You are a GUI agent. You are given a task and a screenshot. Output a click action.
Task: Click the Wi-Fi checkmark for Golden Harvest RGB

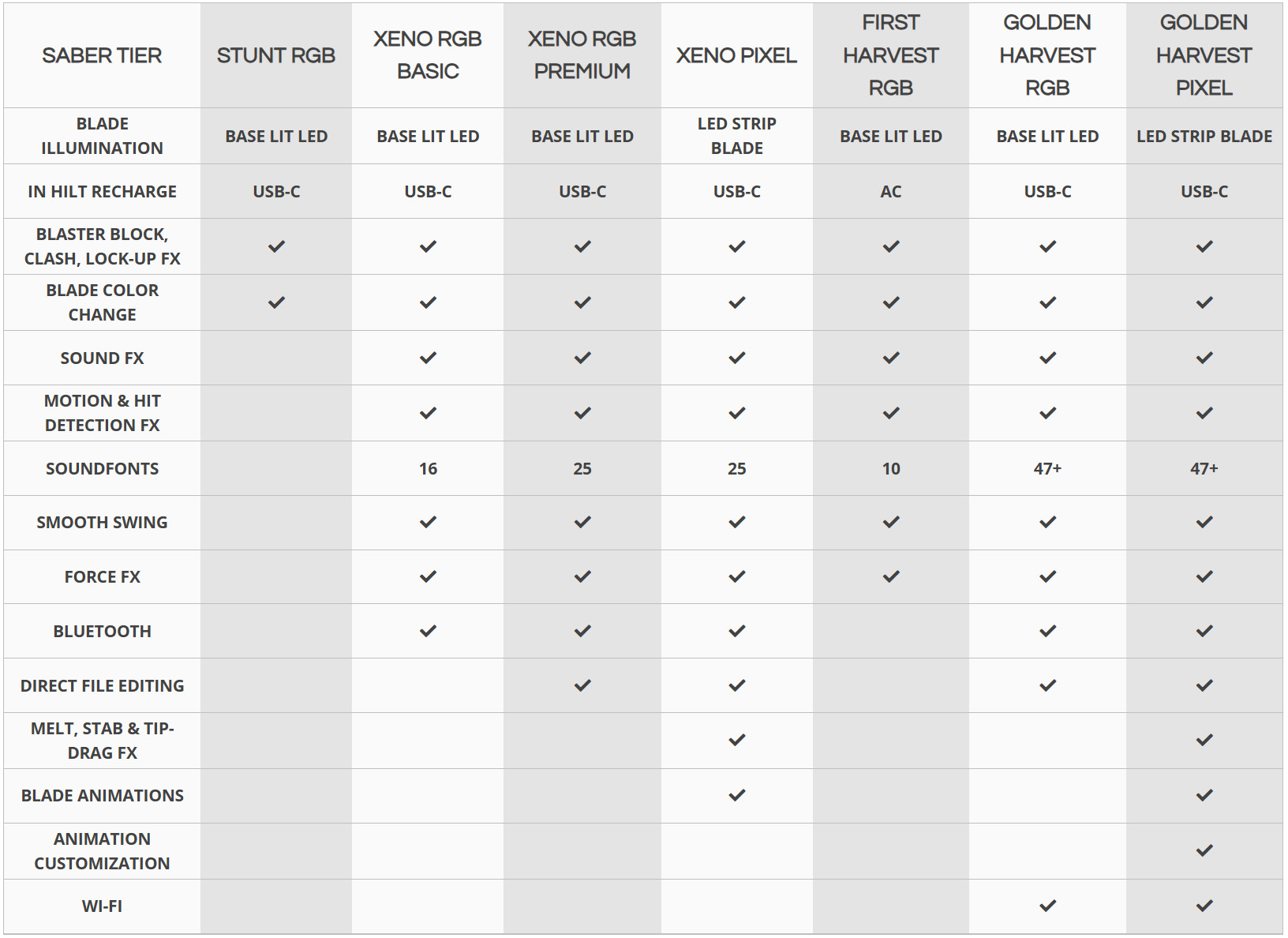click(x=1047, y=906)
